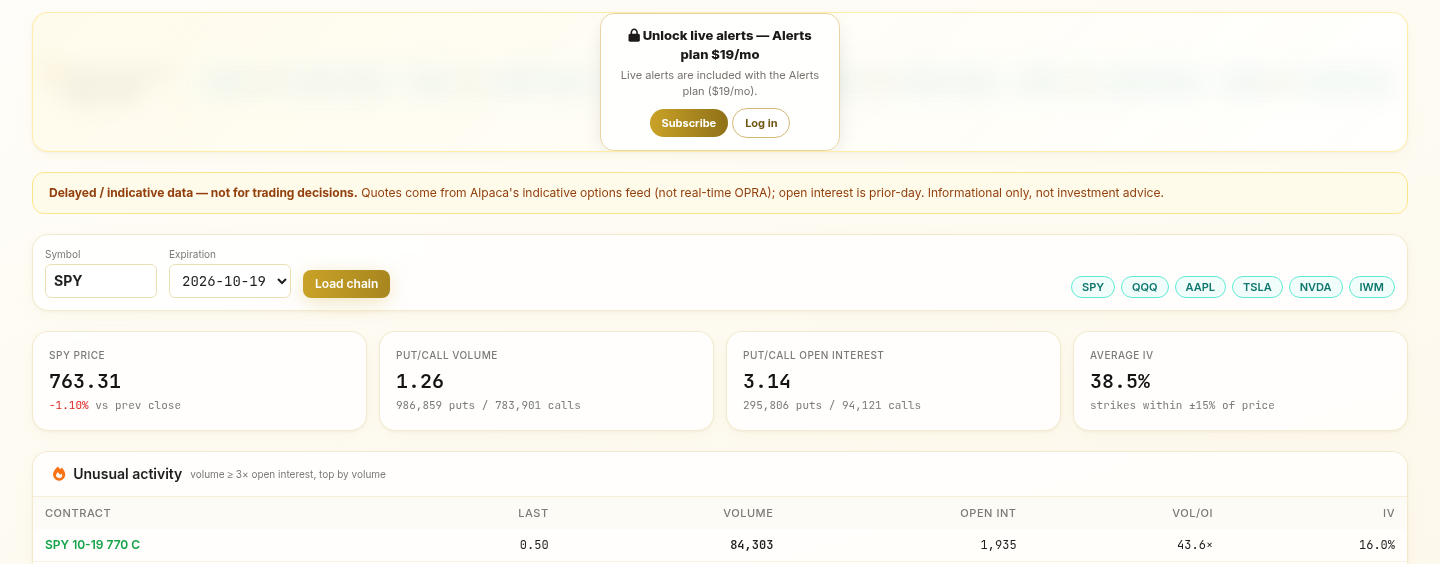Image resolution: width=1440 pixels, height=564 pixels.
Task: Click the Log in button
Action: pyautogui.click(x=761, y=123)
